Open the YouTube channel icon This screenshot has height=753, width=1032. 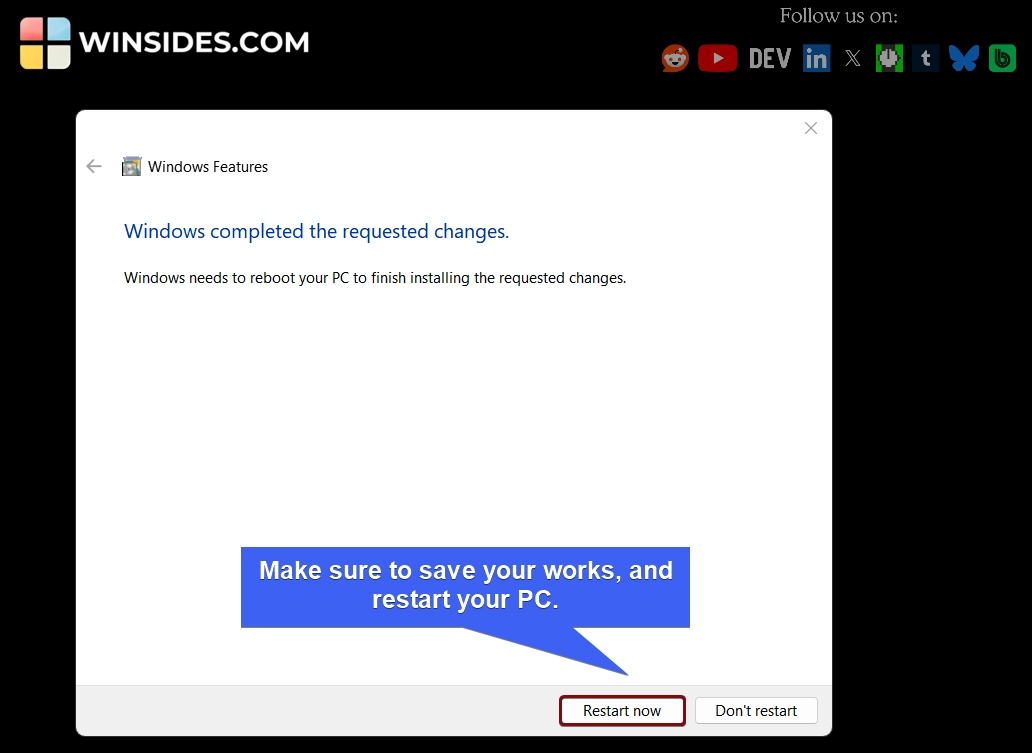(717, 59)
